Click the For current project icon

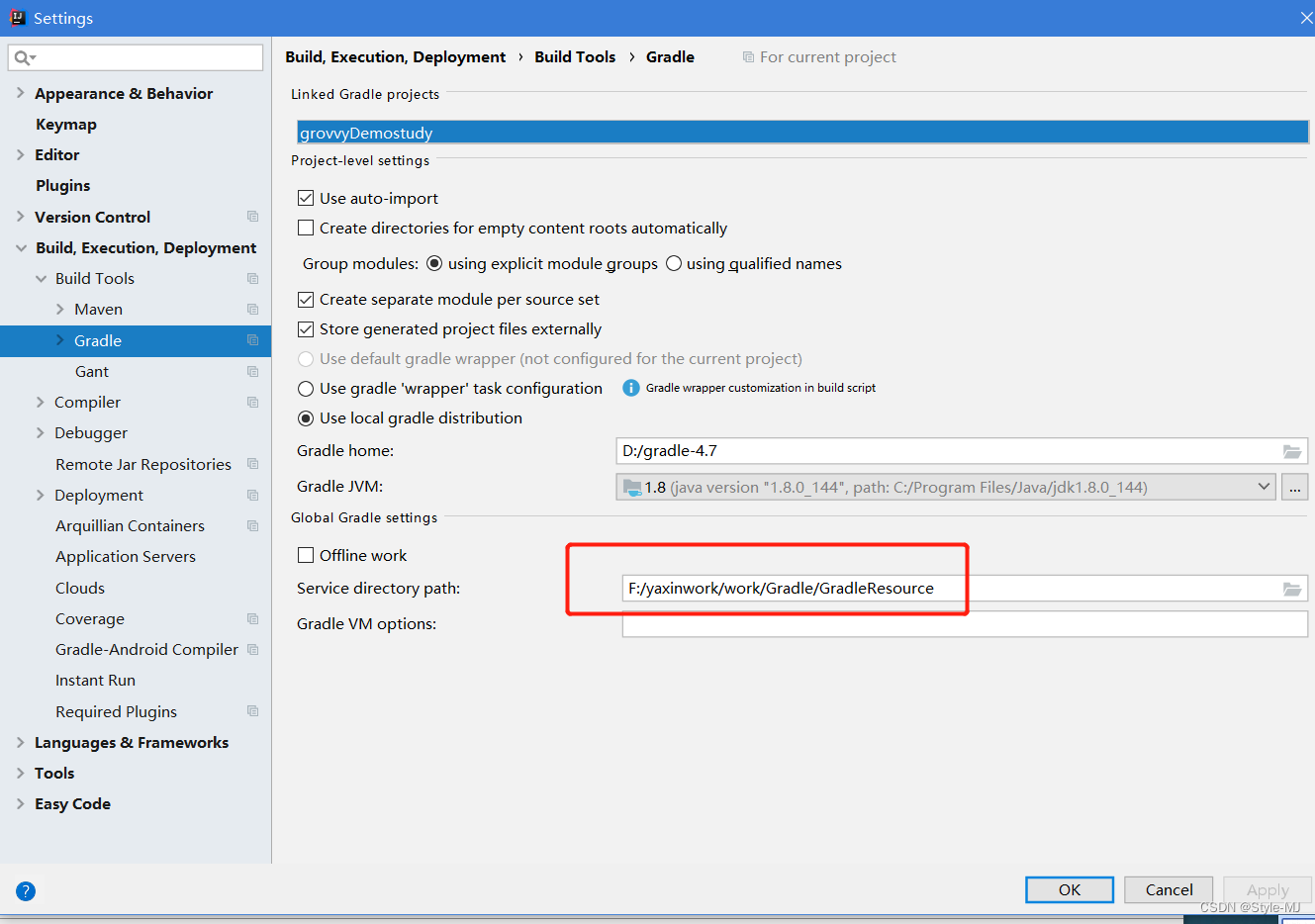748,57
